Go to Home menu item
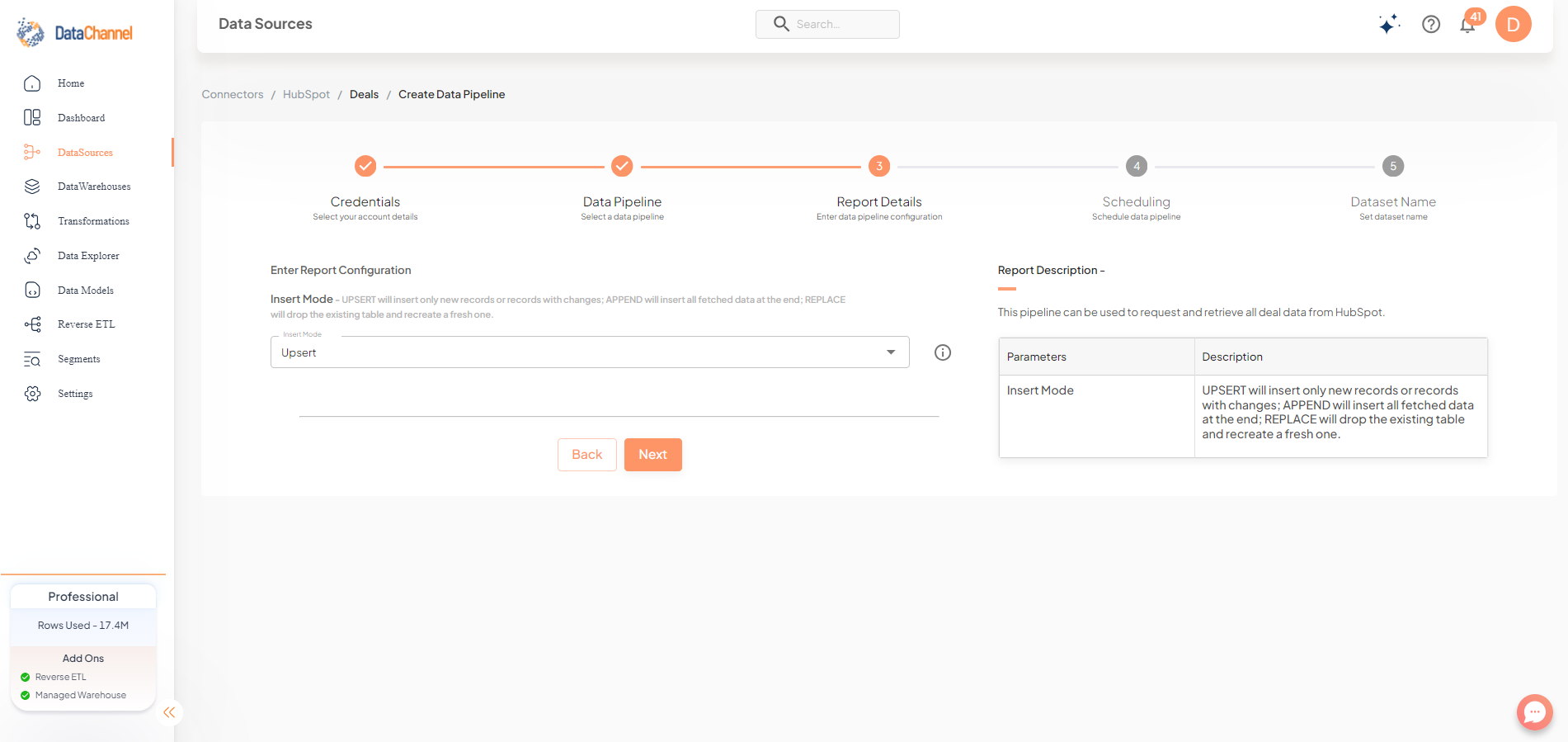This screenshot has height=742, width=1568. pyautogui.click(x=71, y=83)
